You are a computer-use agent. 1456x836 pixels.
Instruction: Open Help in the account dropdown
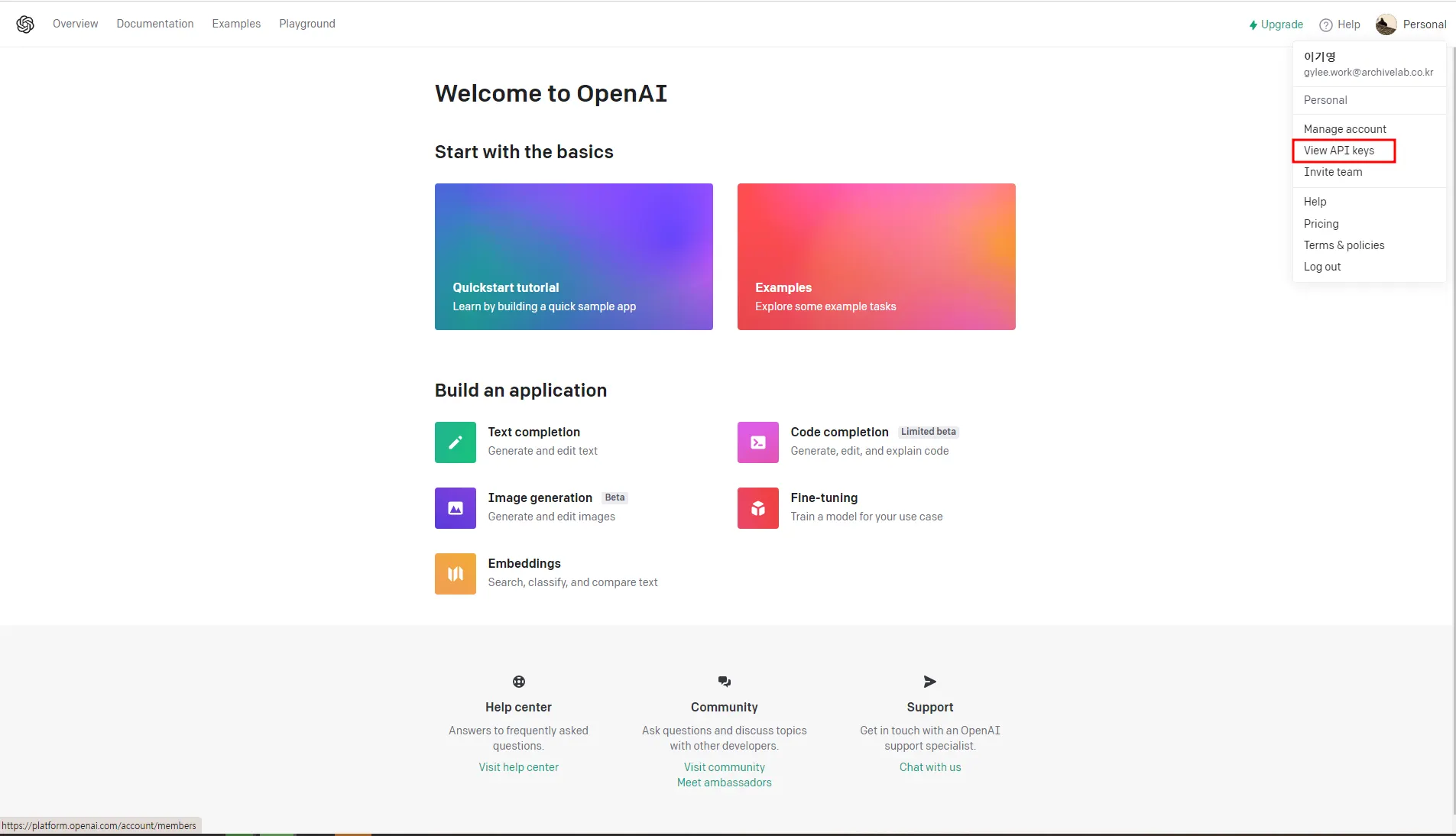pyautogui.click(x=1315, y=202)
